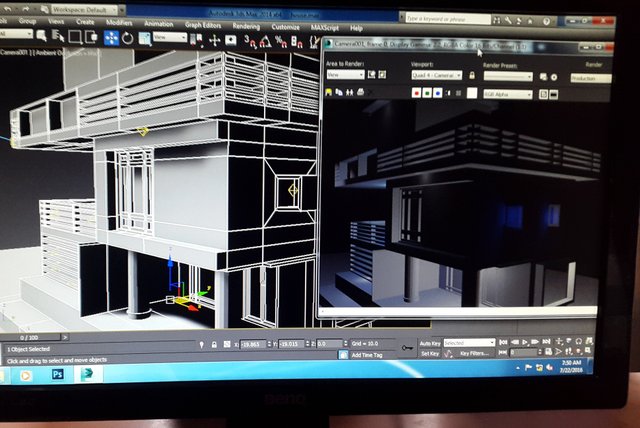Click the Auto Region Selected icon
The image size is (640, 428).
(x=382, y=75)
